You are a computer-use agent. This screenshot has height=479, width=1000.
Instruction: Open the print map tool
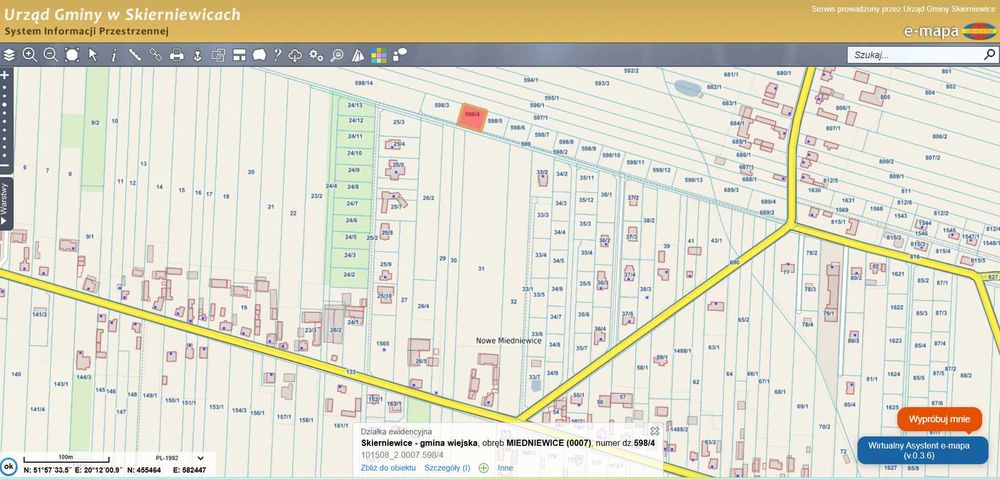(177, 55)
